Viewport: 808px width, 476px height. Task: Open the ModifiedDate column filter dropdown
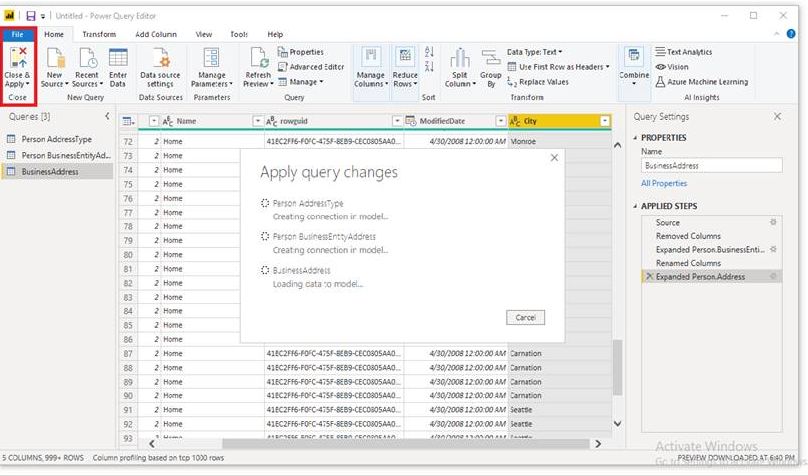[500, 121]
